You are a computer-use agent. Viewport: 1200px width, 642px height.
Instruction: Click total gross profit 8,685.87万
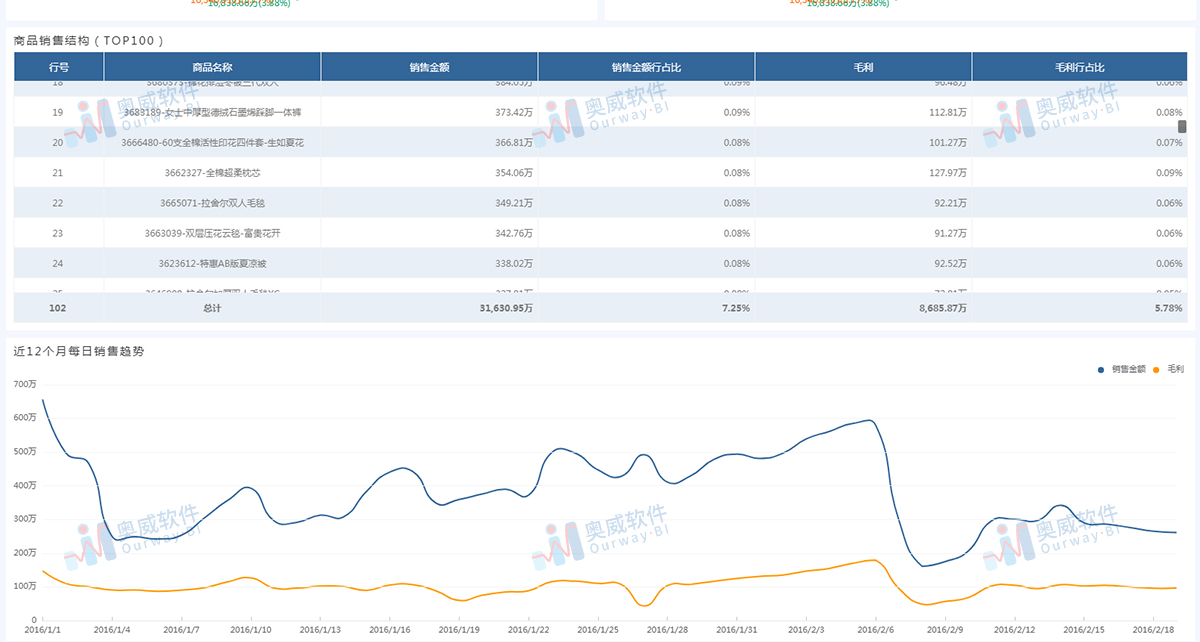(943, 308)
